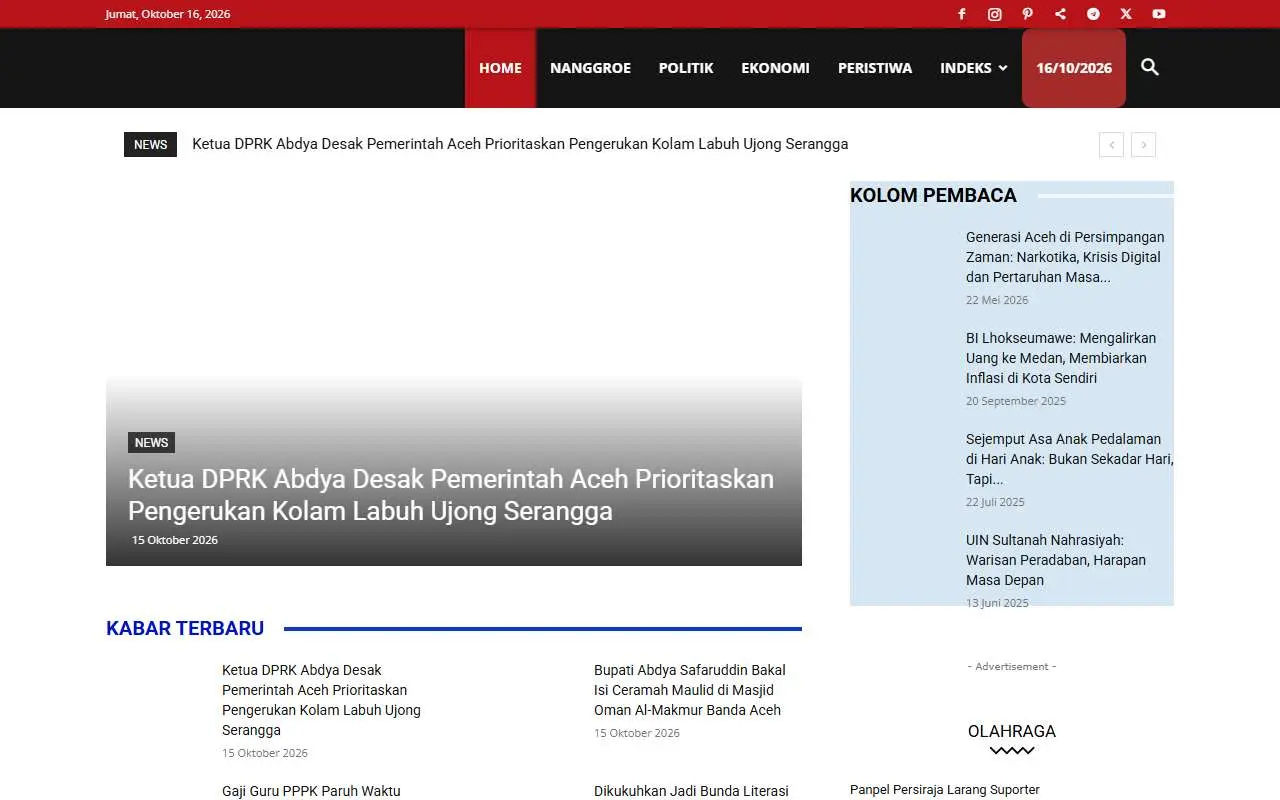Screen dimensions: 1280x800
Task: Open the YouTube channel icon
Action: (1159, 14)
